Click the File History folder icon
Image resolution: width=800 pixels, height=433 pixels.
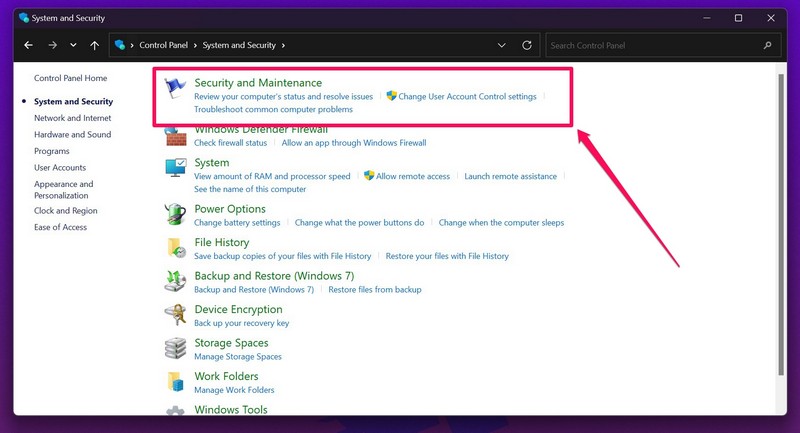click(x=175, y=248)
